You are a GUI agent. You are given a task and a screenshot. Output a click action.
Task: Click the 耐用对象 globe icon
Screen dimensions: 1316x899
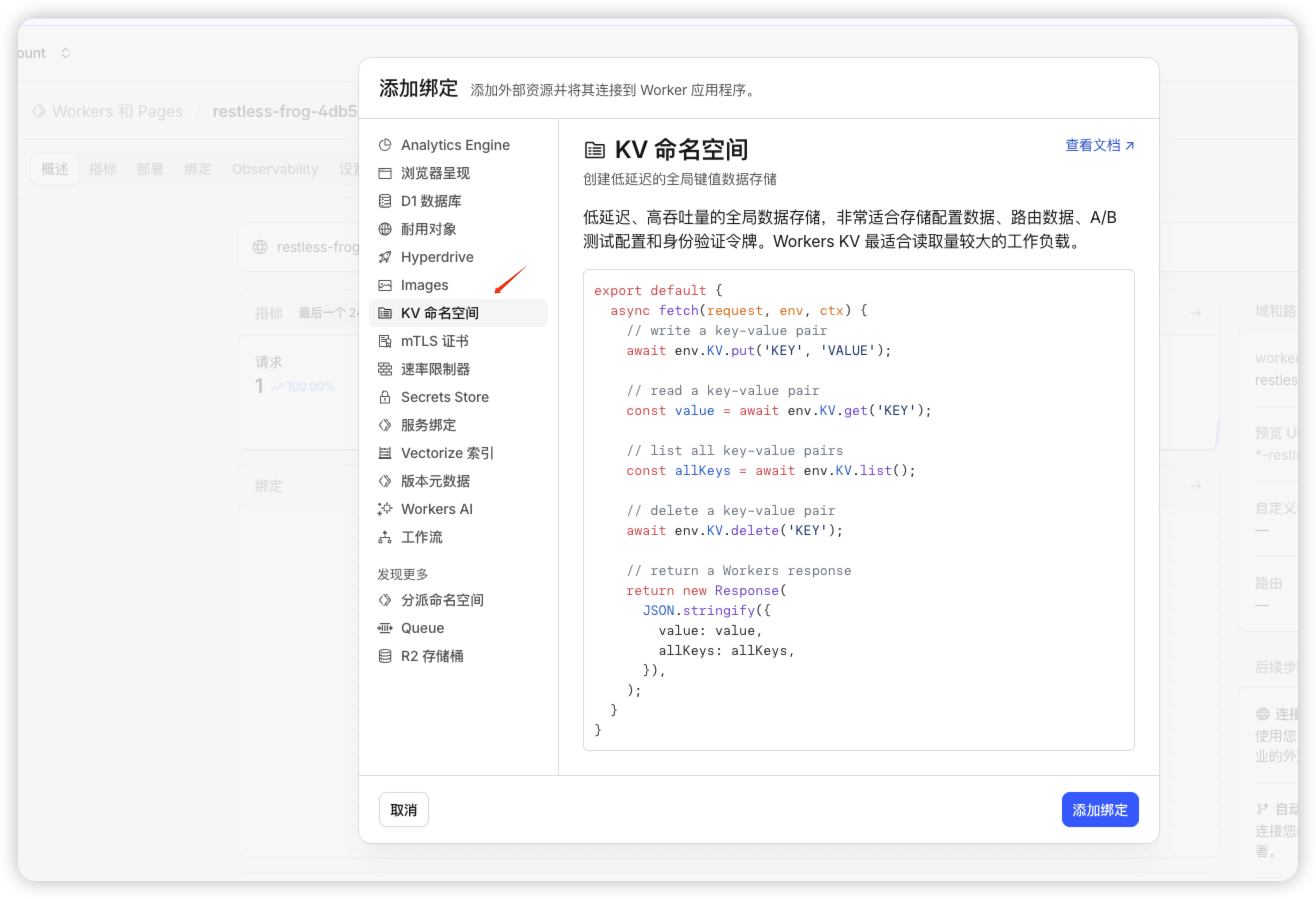point(385,229)
